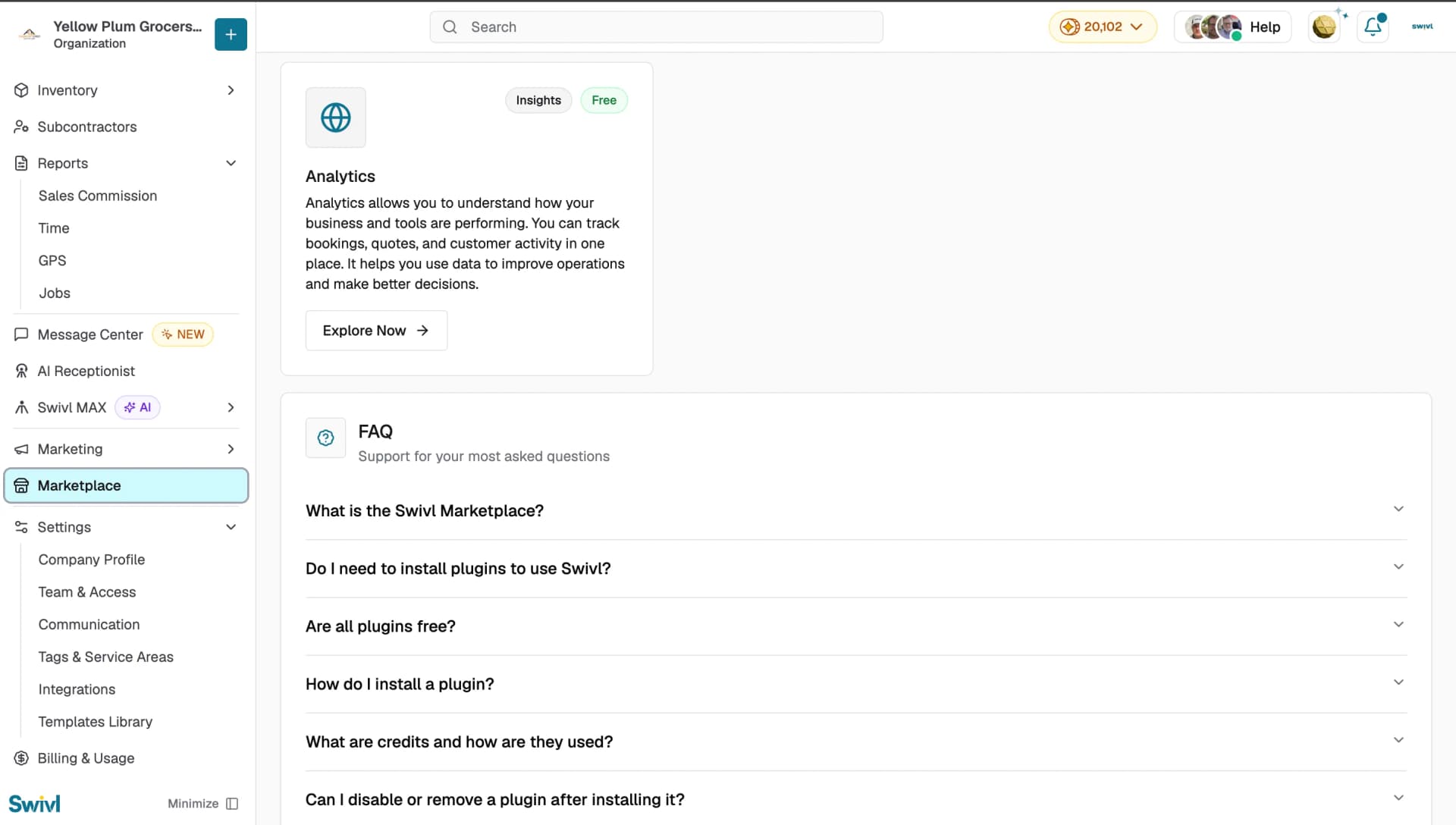Viewport: 1456px width, 825px height.
Task: Click the FAQ question mark icon
Action: coord(325,438)
